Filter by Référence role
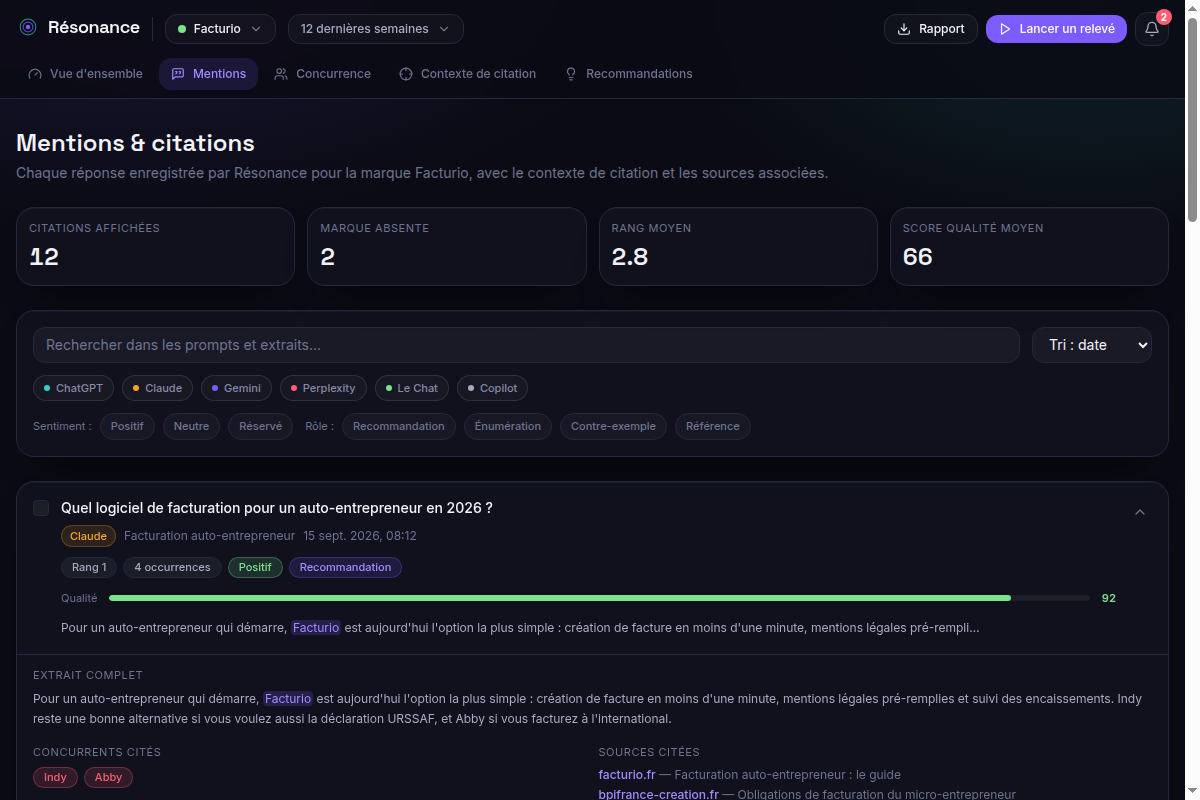1200x800 pixels. pyautogui.click(x=713, y=426)
